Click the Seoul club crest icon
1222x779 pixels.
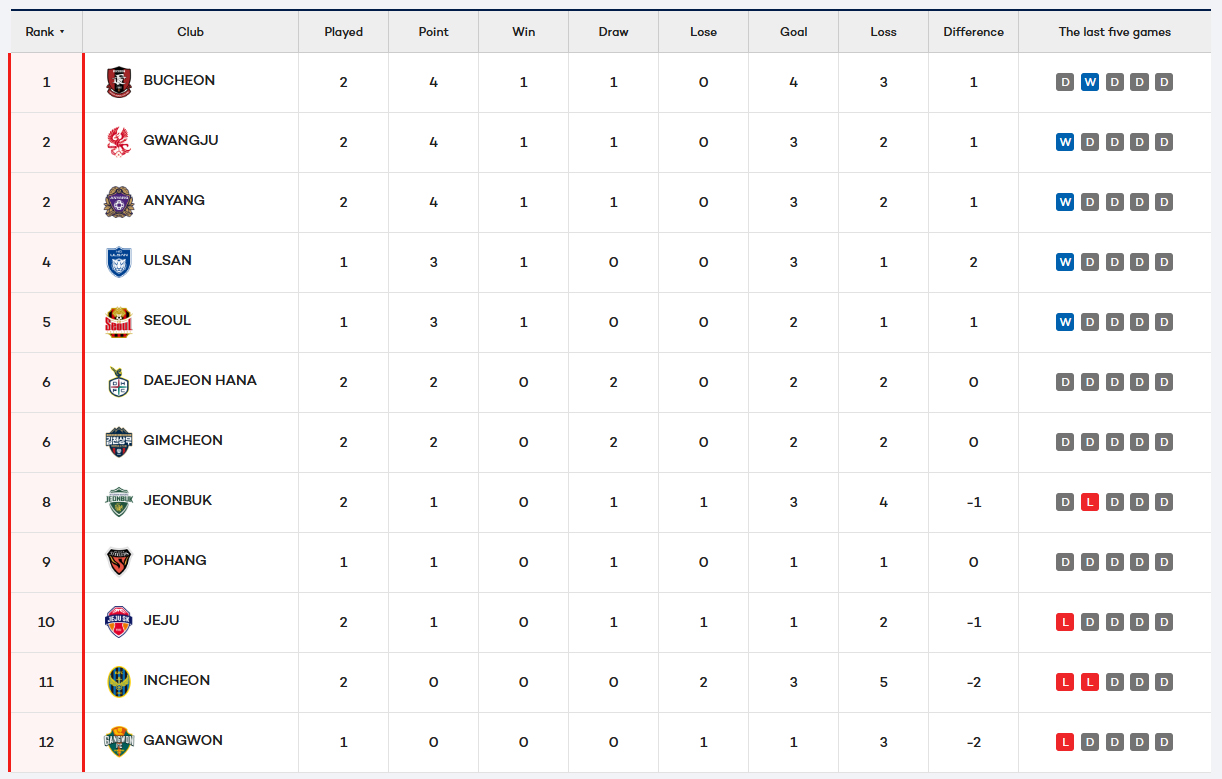pos(119,322)
